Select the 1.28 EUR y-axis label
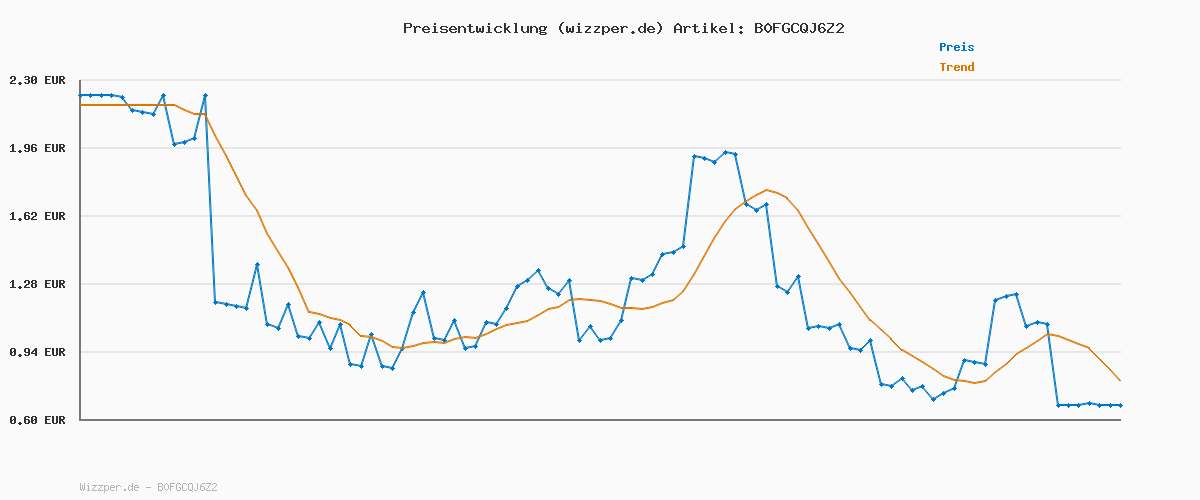 pos(37,284)
